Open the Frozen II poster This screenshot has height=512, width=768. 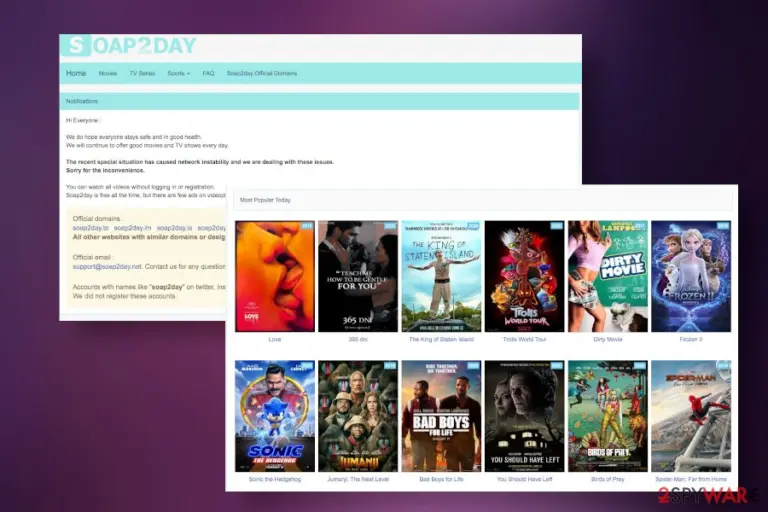(x=691, y=276)
